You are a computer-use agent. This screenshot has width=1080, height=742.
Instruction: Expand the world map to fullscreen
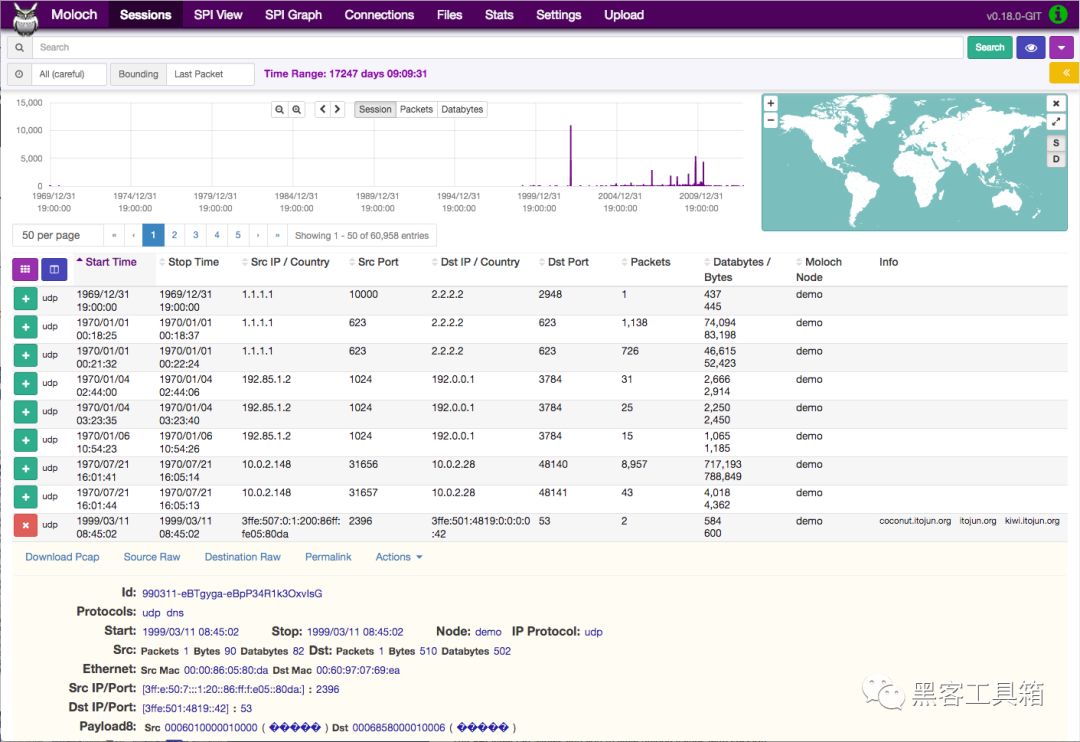(1056, 121)
